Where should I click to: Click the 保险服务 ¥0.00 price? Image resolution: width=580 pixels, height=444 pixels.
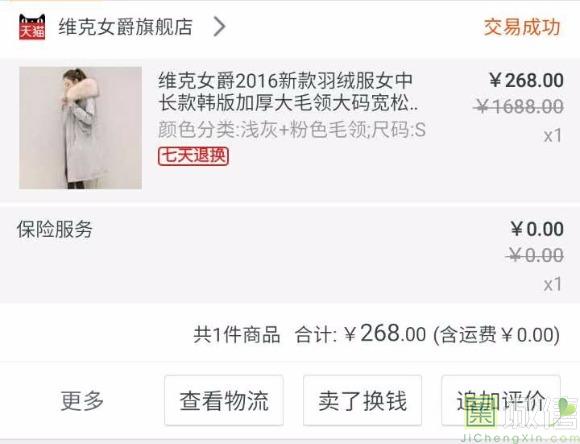(x=537, y=229)
